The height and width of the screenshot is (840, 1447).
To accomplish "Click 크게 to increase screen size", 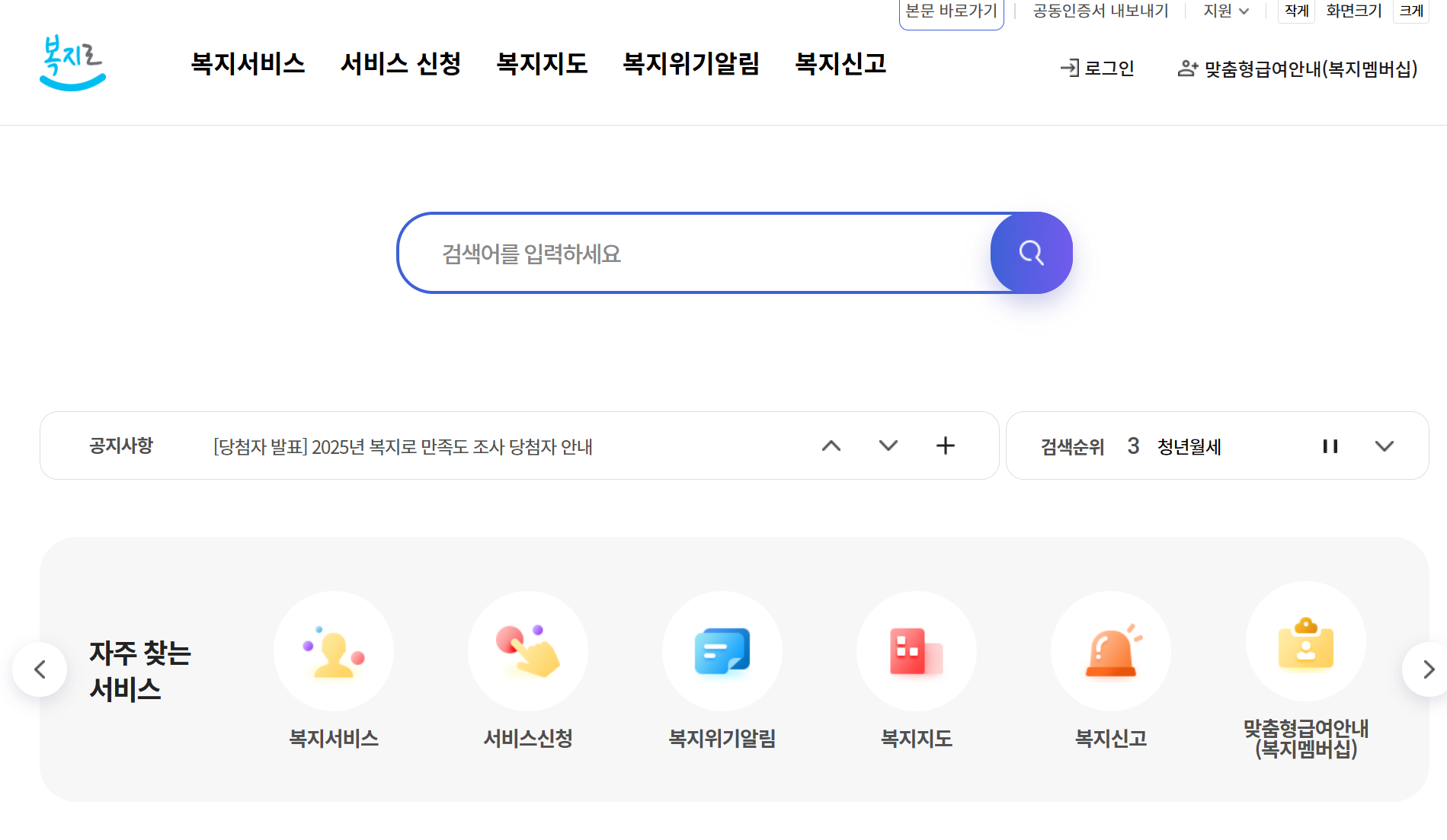I will tap(1410, 11).
